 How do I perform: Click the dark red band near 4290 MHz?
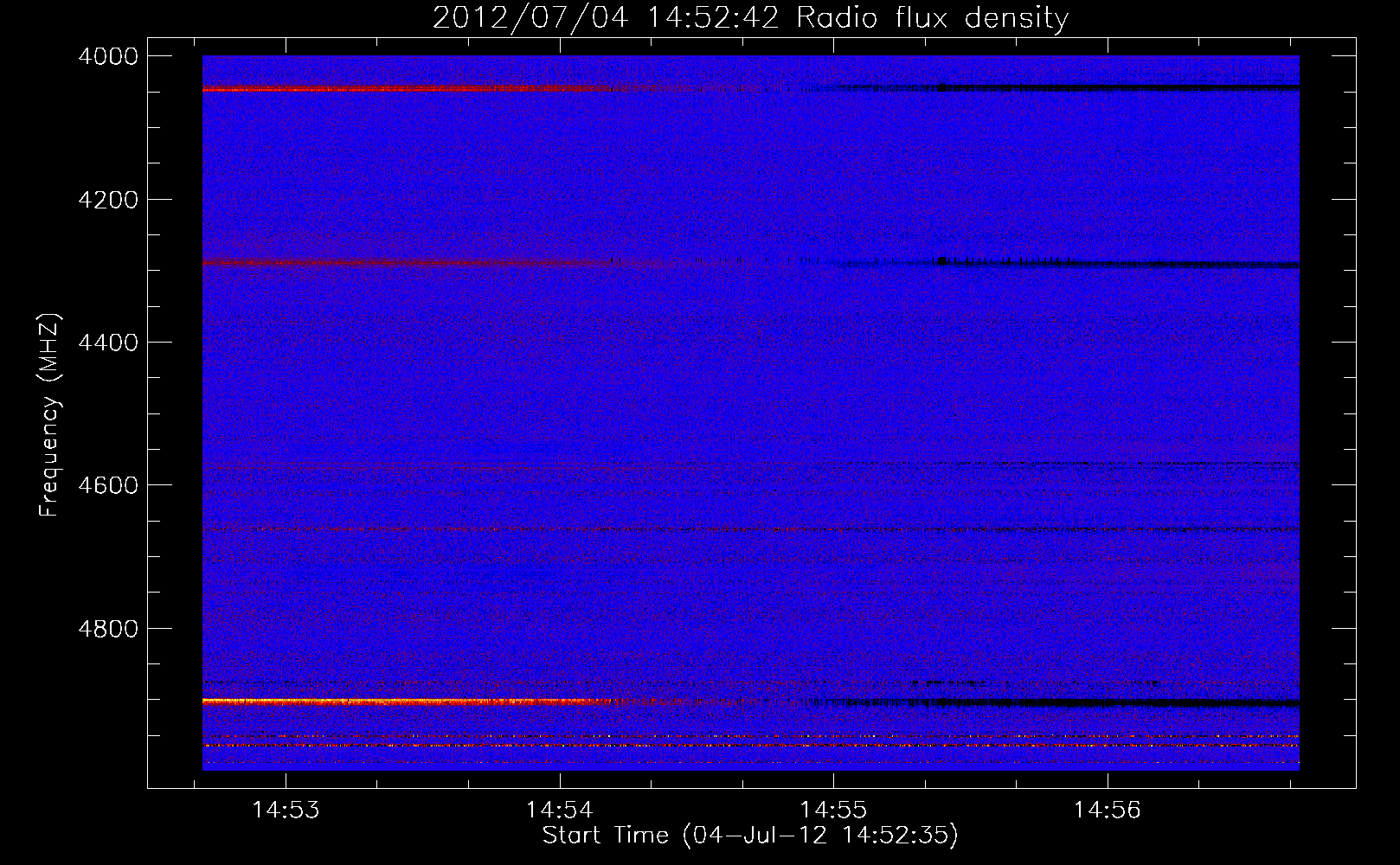point(407,262)
